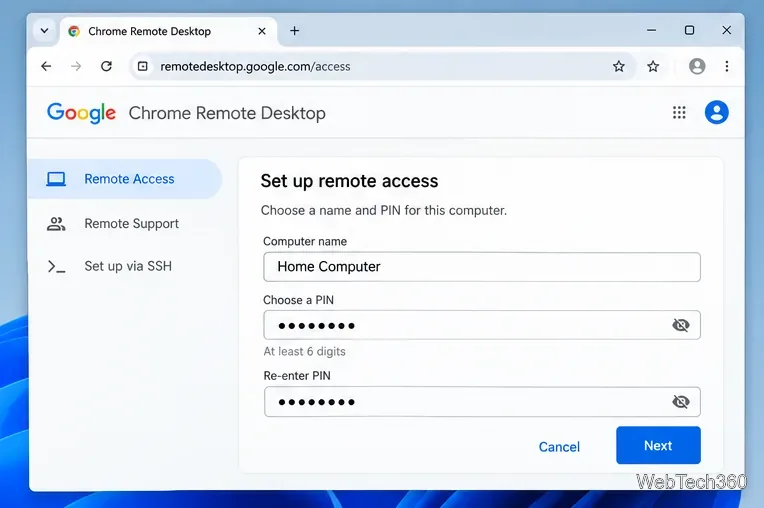Open Set up via SSH section

[125, 266]
